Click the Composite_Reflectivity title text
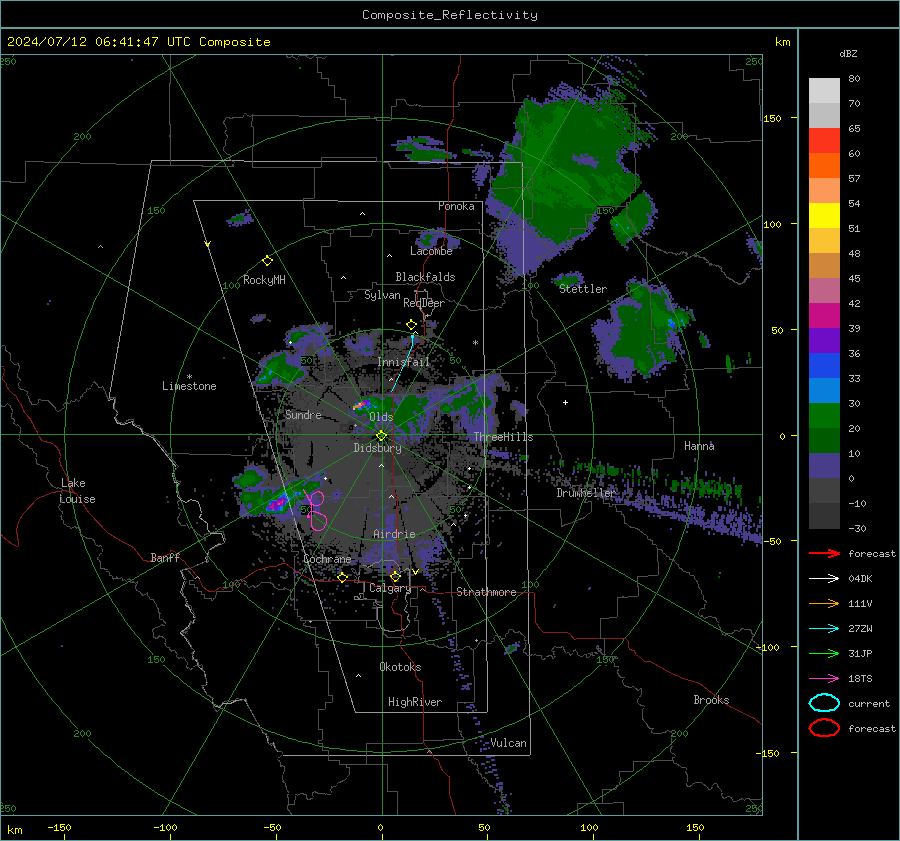 tap(450, 15)
